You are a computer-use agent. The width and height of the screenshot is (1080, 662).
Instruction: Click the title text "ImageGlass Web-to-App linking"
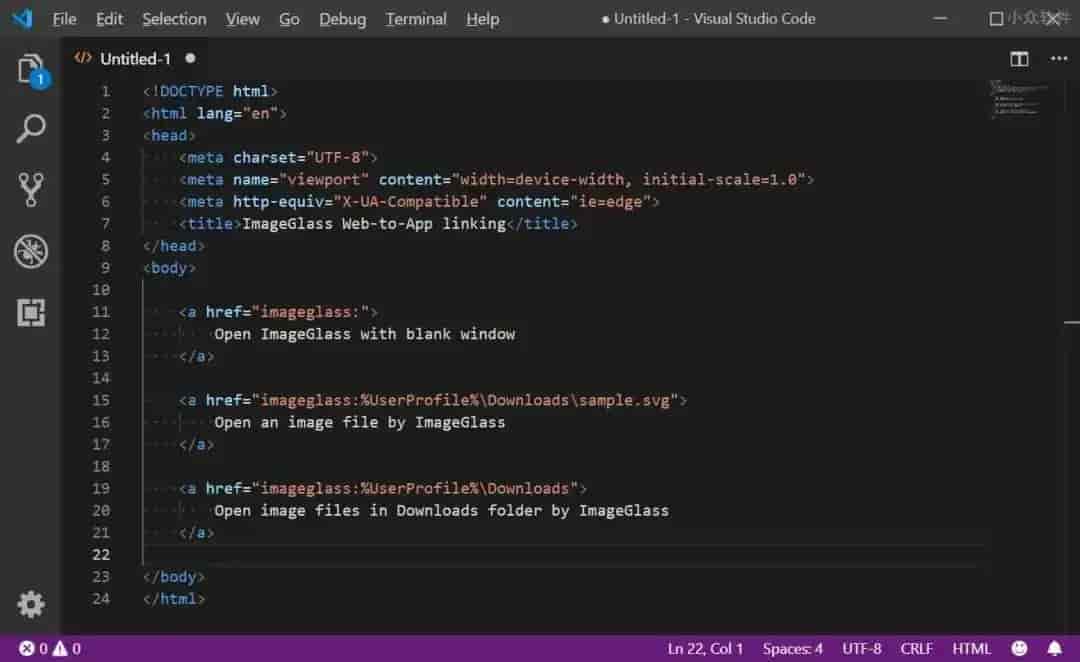374,224
